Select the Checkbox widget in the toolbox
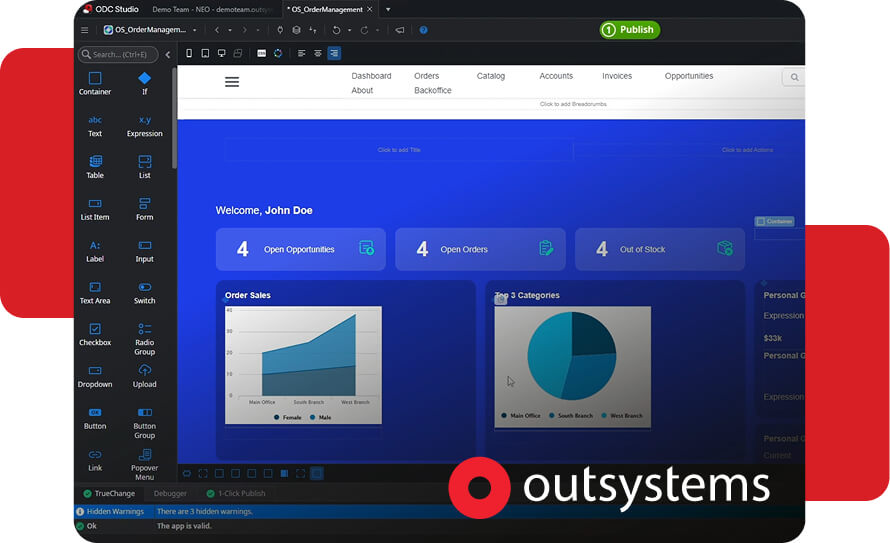 95,335
